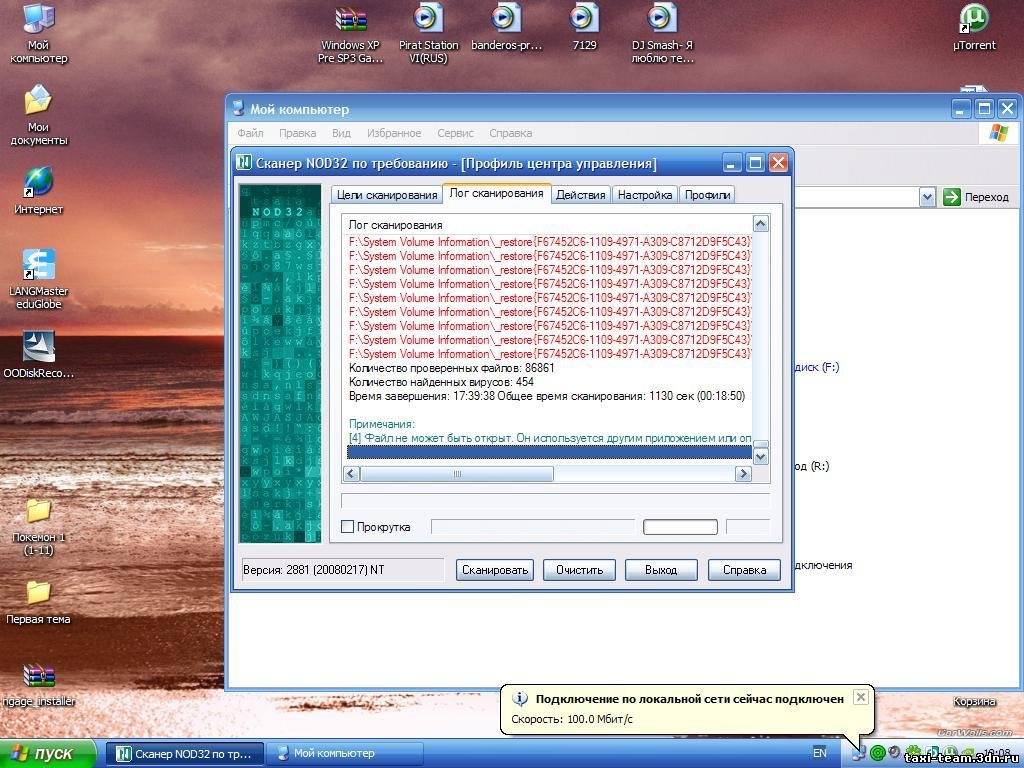Open the Избранное menu in Мой компьютер
The image size is (1024, 768).
click(394, 133)
